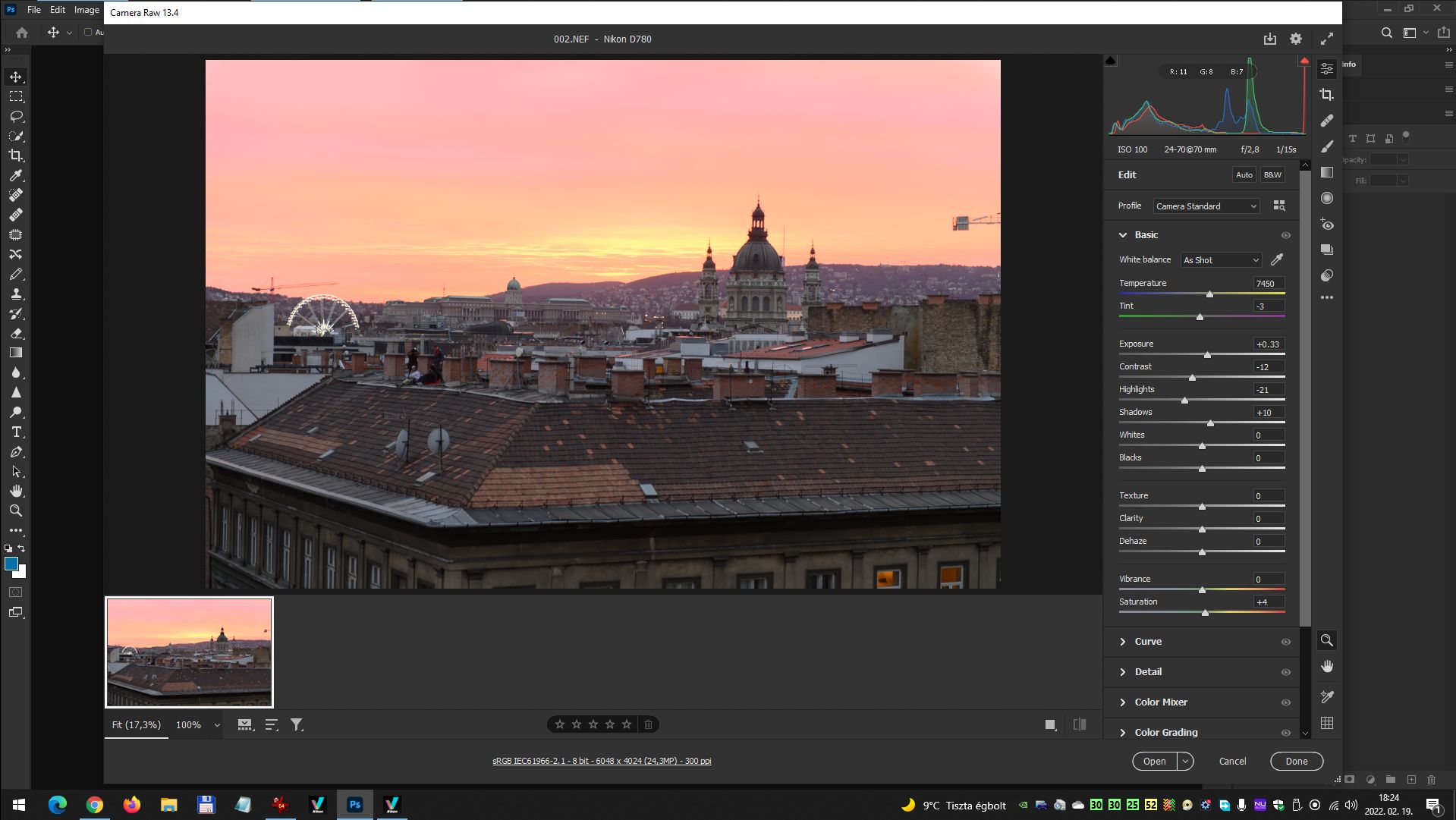This screenshot has height=820, width=1456.
Task: Click the Exposure slider handle
Action: pos(1207,355)
